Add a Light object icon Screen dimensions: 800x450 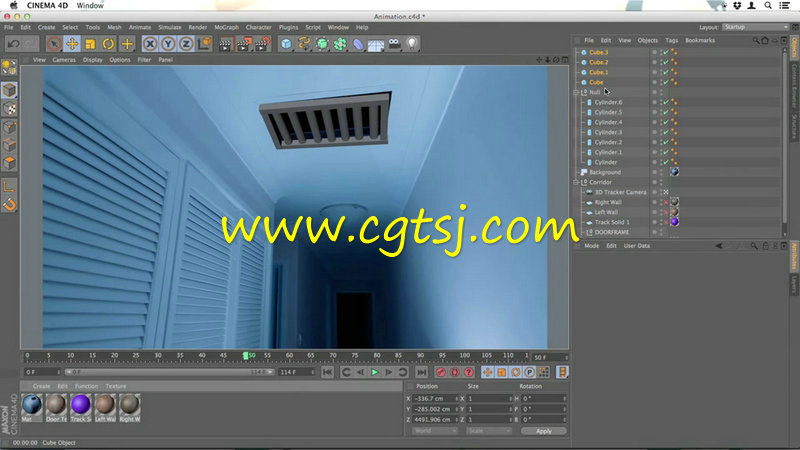tap(412, 44)
